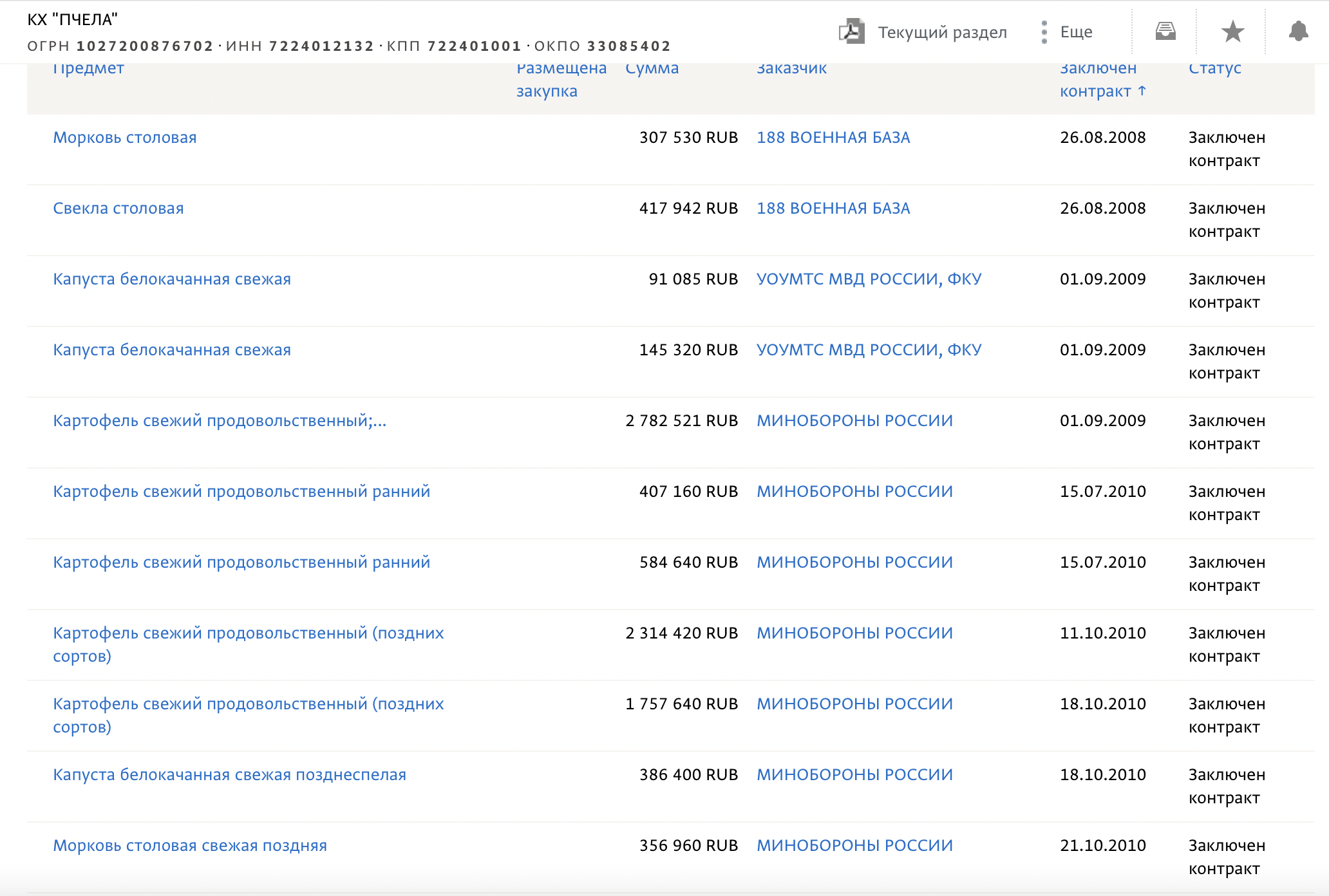Click date 26.08.2008 in Морковь столовая row
The height and width of the screenshot is (896, 1329).
(1103, 138)
